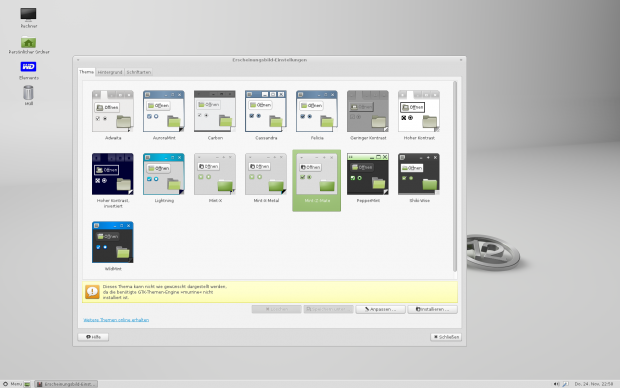Follow the Weitere Themen online erhalten link
Image resolution: width=620 pixels, height=388 pixels.
tap(116, 320)
